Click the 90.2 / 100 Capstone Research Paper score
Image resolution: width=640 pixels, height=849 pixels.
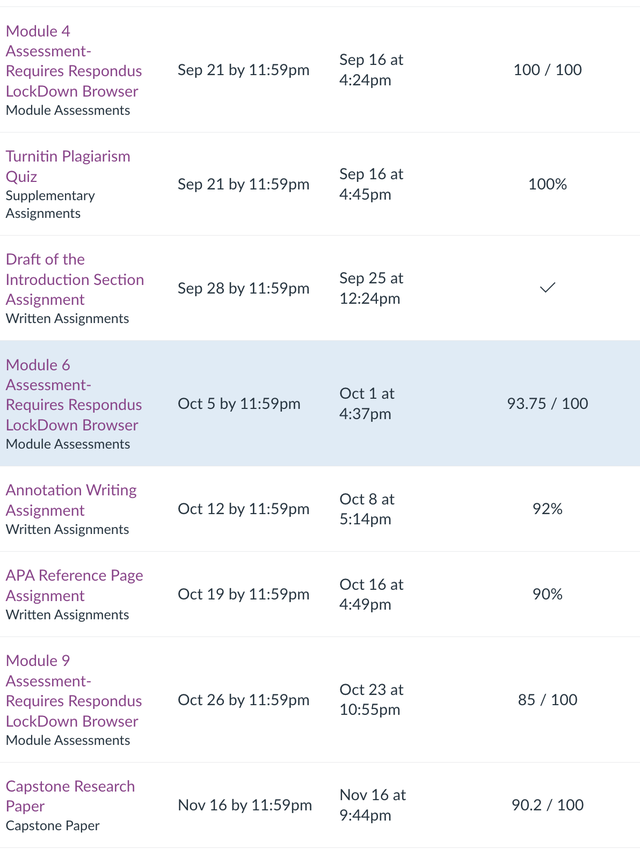click(546, 805)
